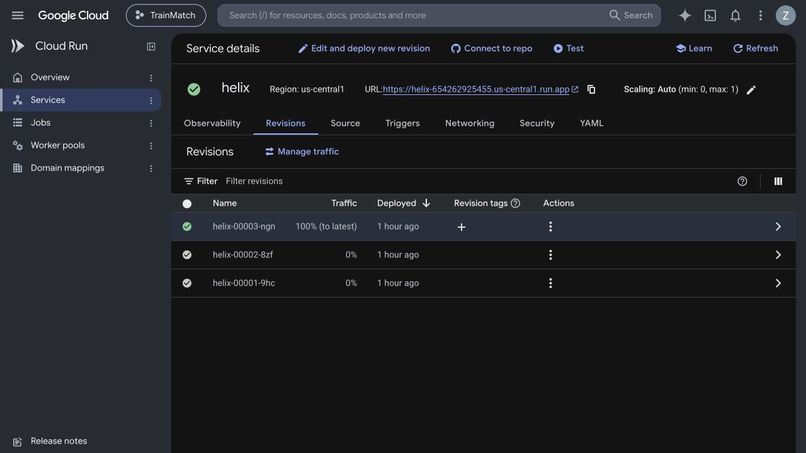This screenshot has width=806, height=453.
Task: Select the helix-00002-8zf revision radio
Action: [x=187, y=255]
